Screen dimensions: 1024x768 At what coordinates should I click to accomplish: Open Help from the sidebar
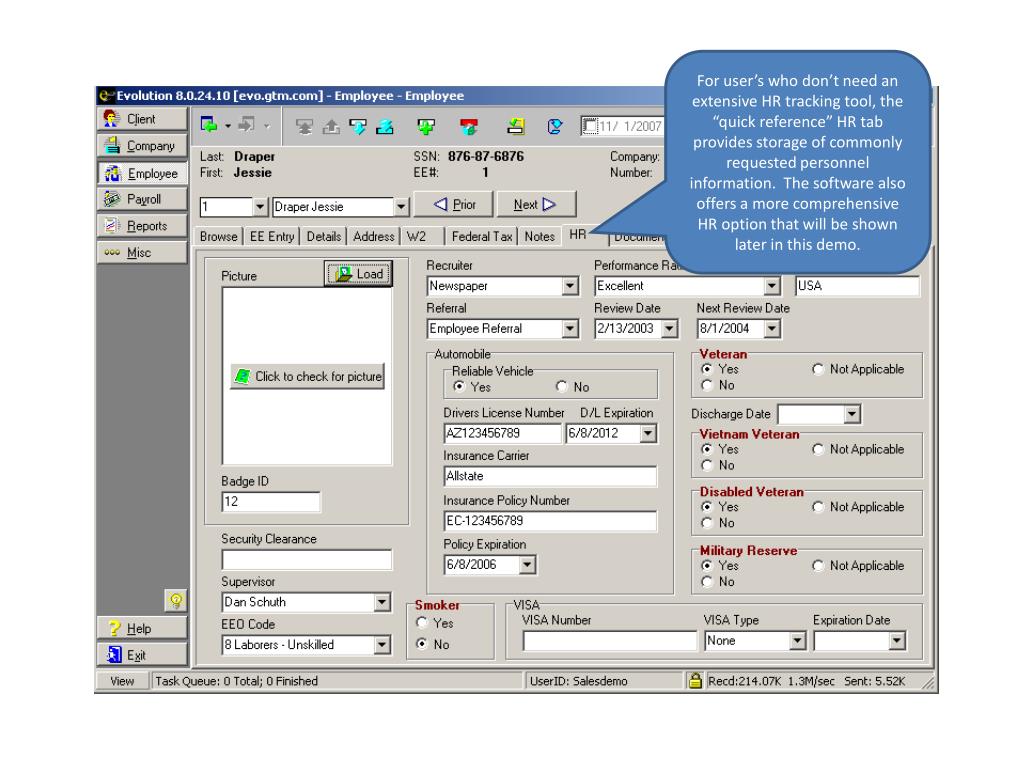[x=142, y=628]
